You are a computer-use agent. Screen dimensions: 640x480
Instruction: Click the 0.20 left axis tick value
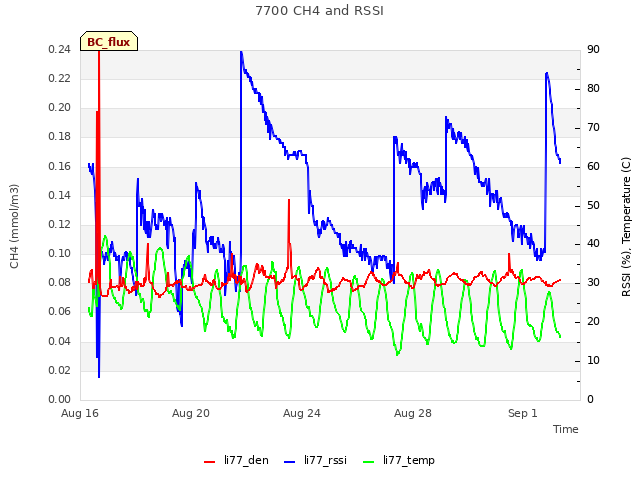[x=60, y=107]
